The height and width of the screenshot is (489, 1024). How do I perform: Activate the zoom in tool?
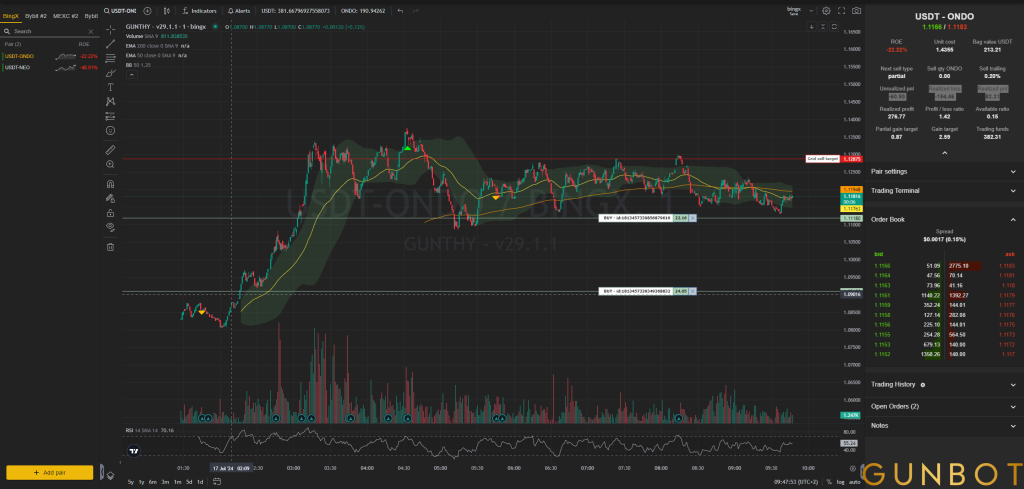click(110, 164)
